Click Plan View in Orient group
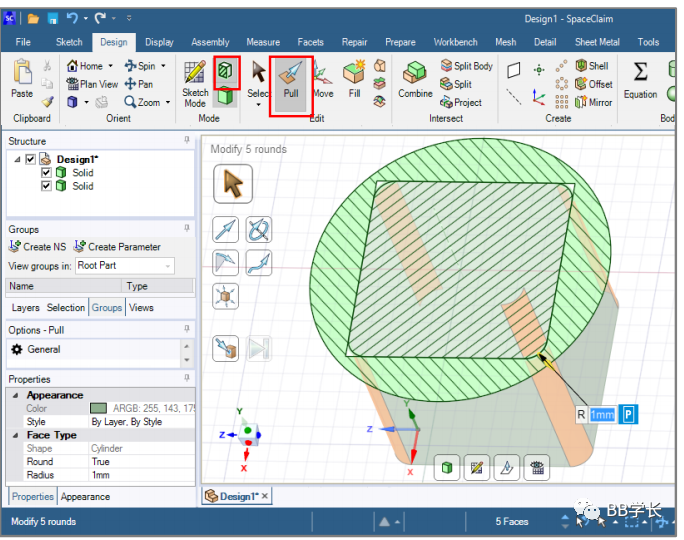This screenshot has height=540, width=684. 92,84
